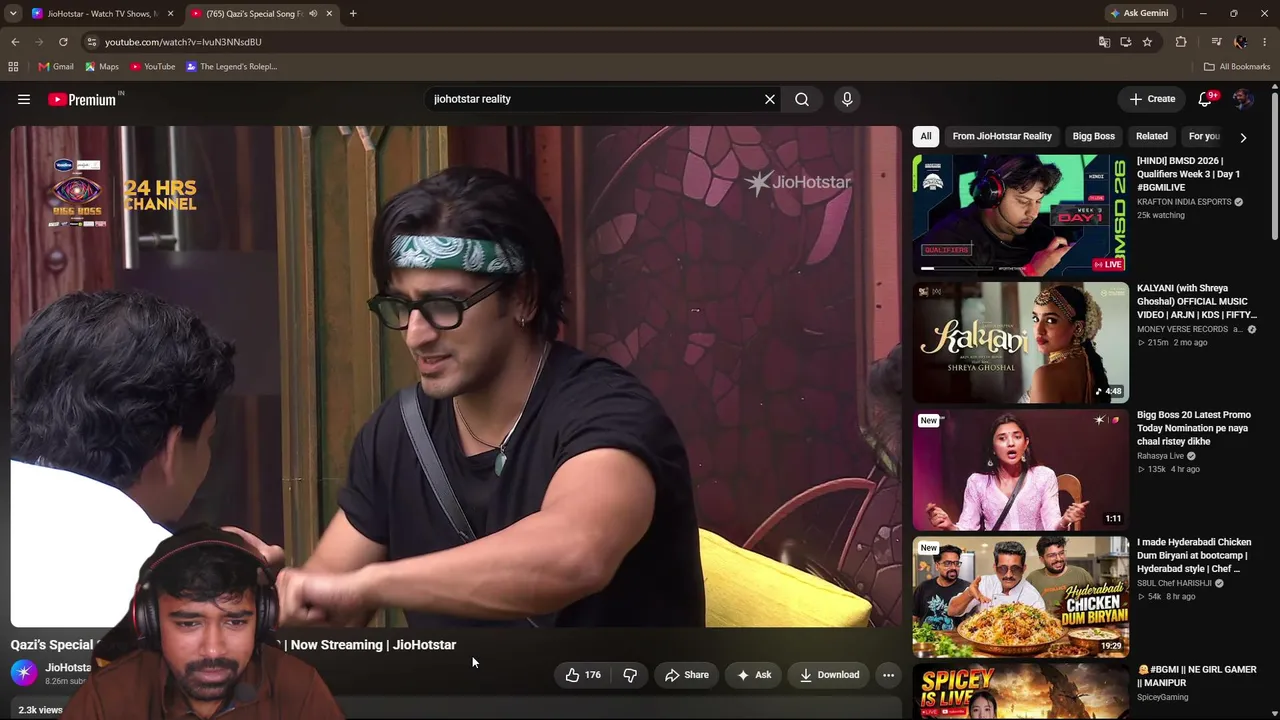
Task: Download the video
Action: tap(829, 675)
